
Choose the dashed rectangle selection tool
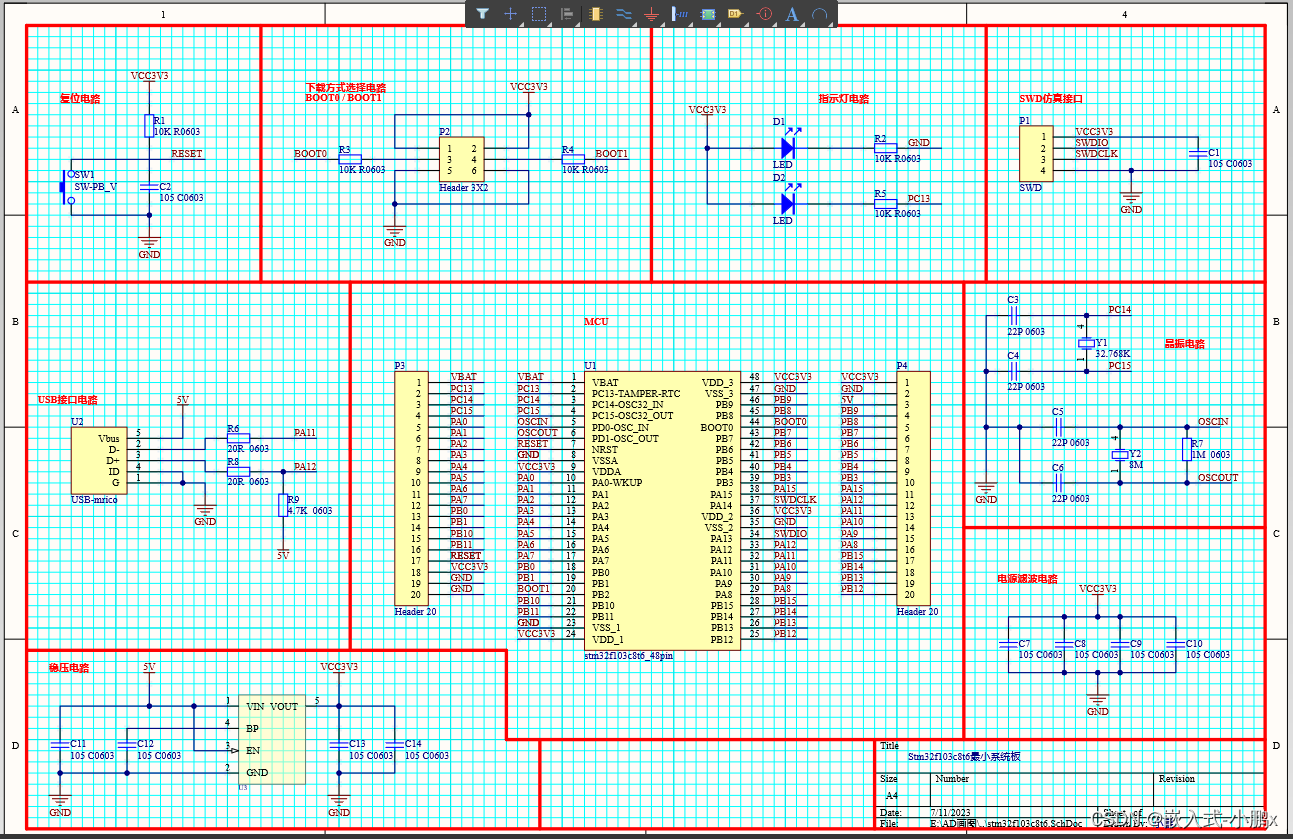tap(538, 14)
